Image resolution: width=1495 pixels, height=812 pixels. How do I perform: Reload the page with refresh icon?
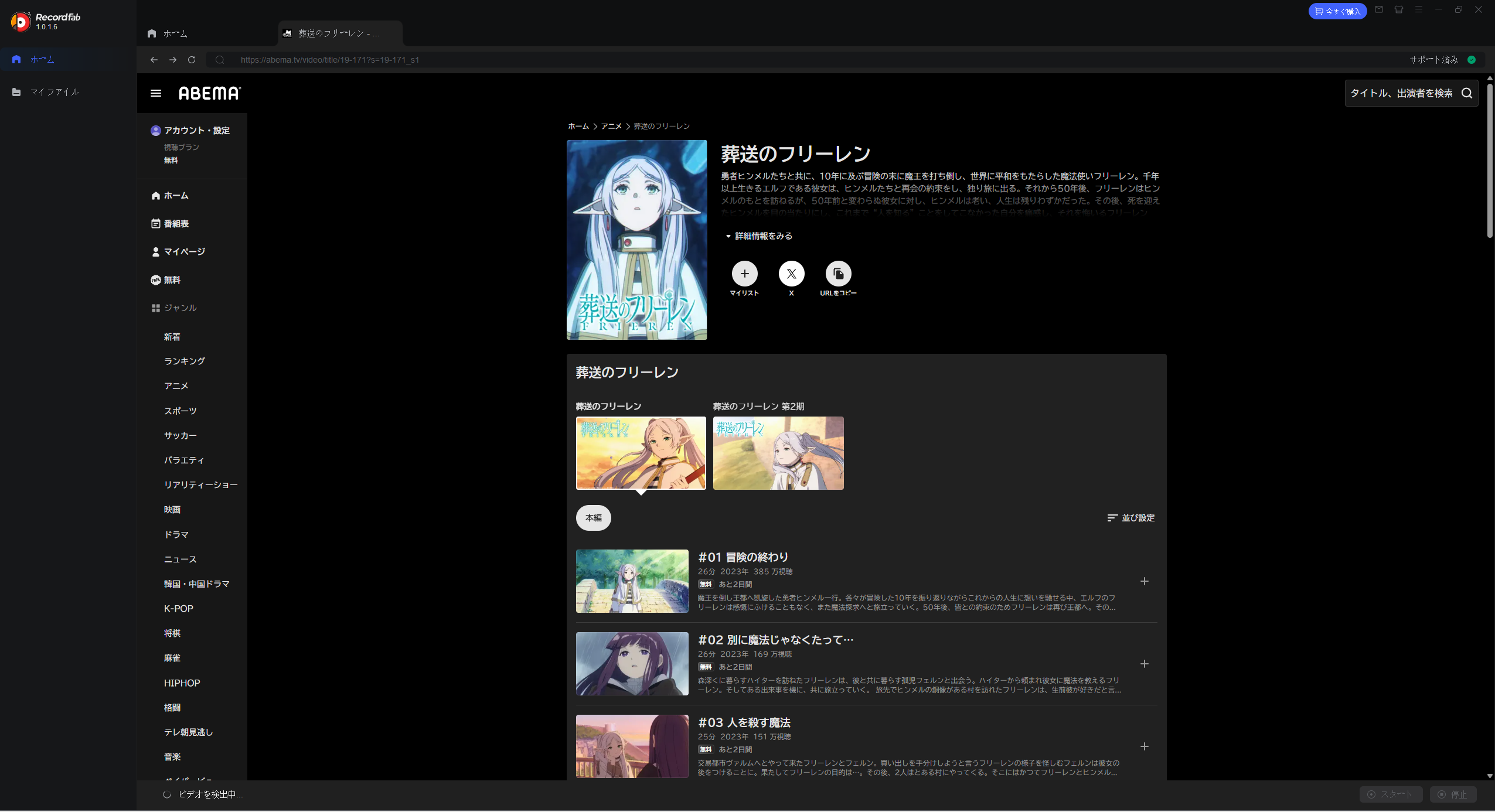[x=192, y=60]
